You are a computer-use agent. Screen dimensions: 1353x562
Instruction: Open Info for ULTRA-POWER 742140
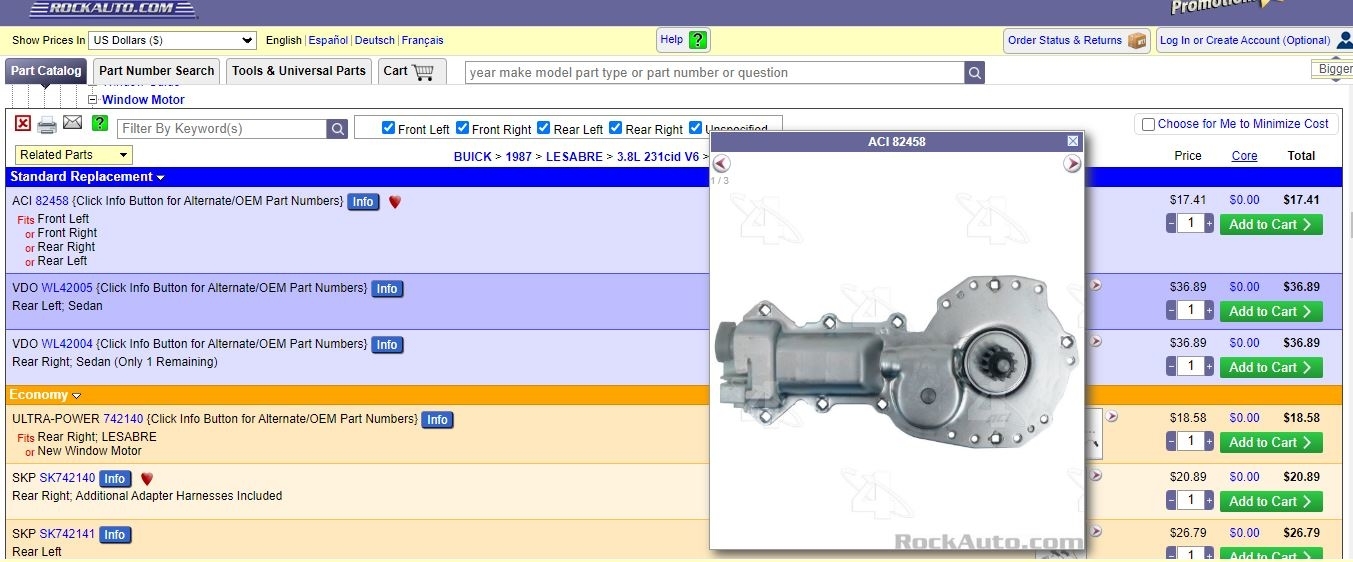(x=437, y=420)
